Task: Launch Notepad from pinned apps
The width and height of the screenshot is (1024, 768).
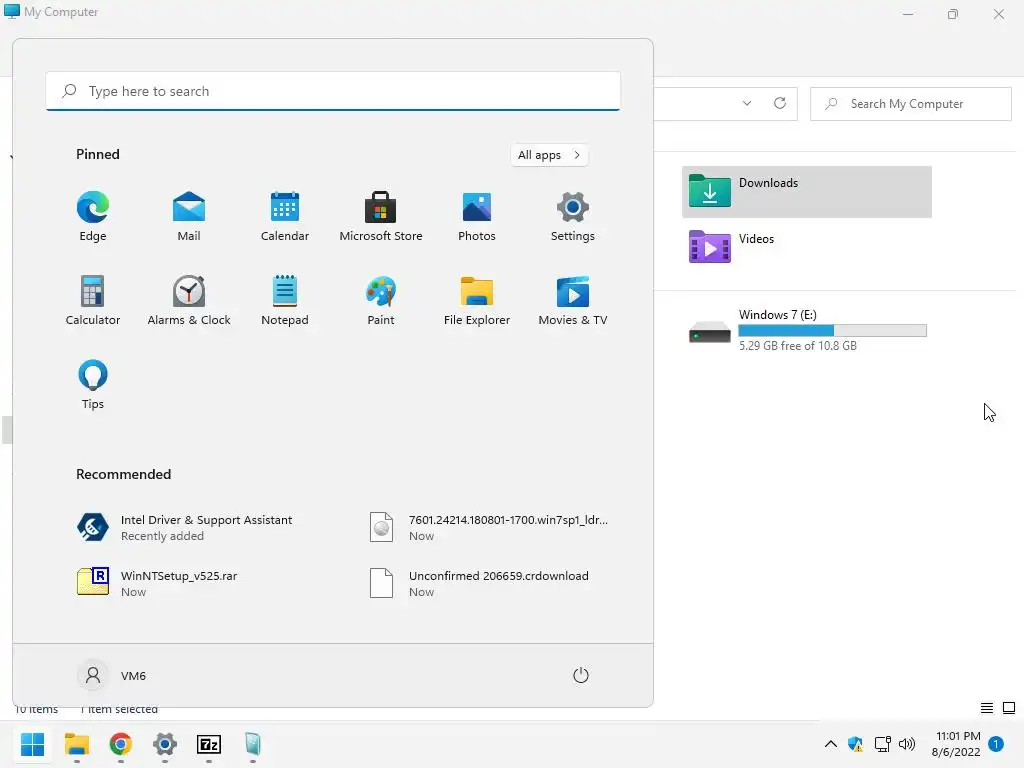Action: tap(285, 300)
